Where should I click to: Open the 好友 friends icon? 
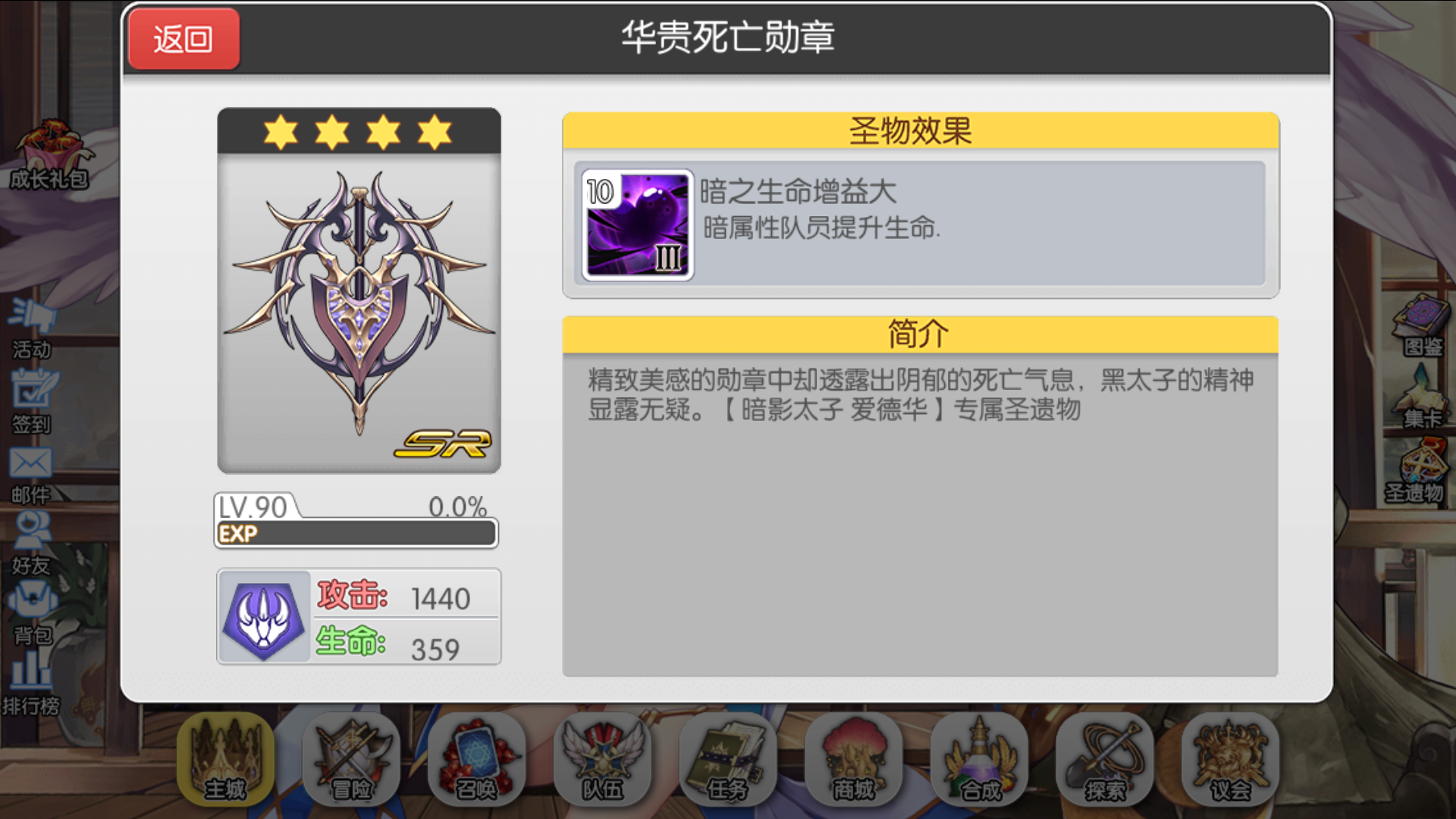pos(31,544)
